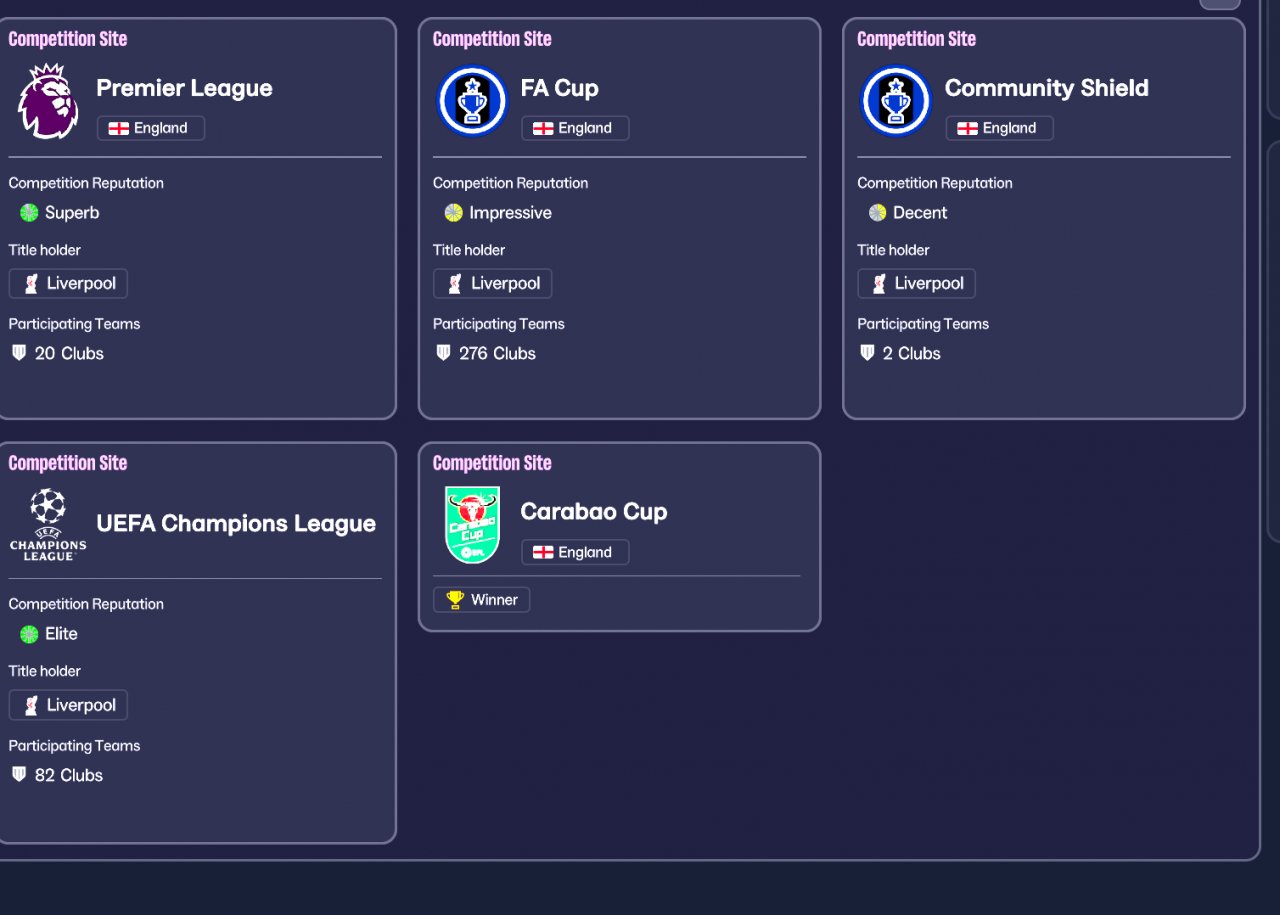Click England nation tag under Carabao Cup
The image size is (1280, 915).
click(x=575, y=552)
